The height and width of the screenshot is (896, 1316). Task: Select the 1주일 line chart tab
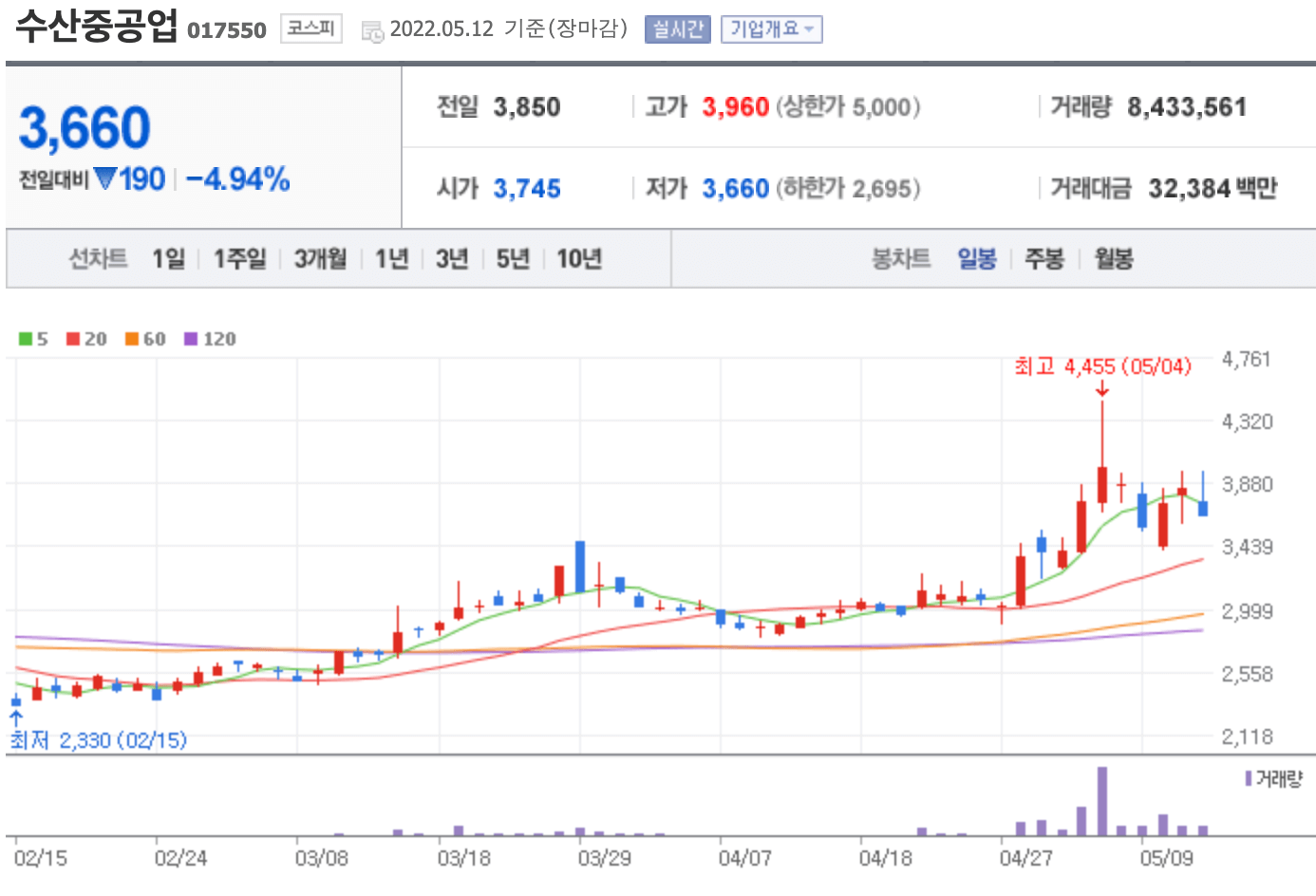point(239,258)
